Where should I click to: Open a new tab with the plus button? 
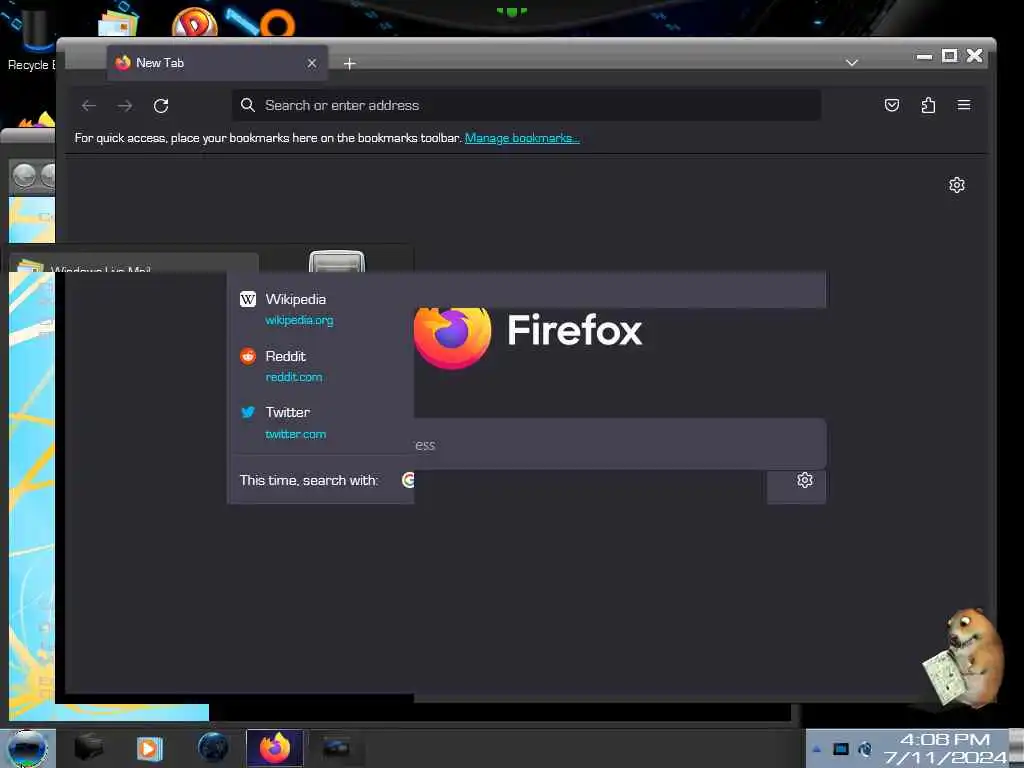(349, 63)
